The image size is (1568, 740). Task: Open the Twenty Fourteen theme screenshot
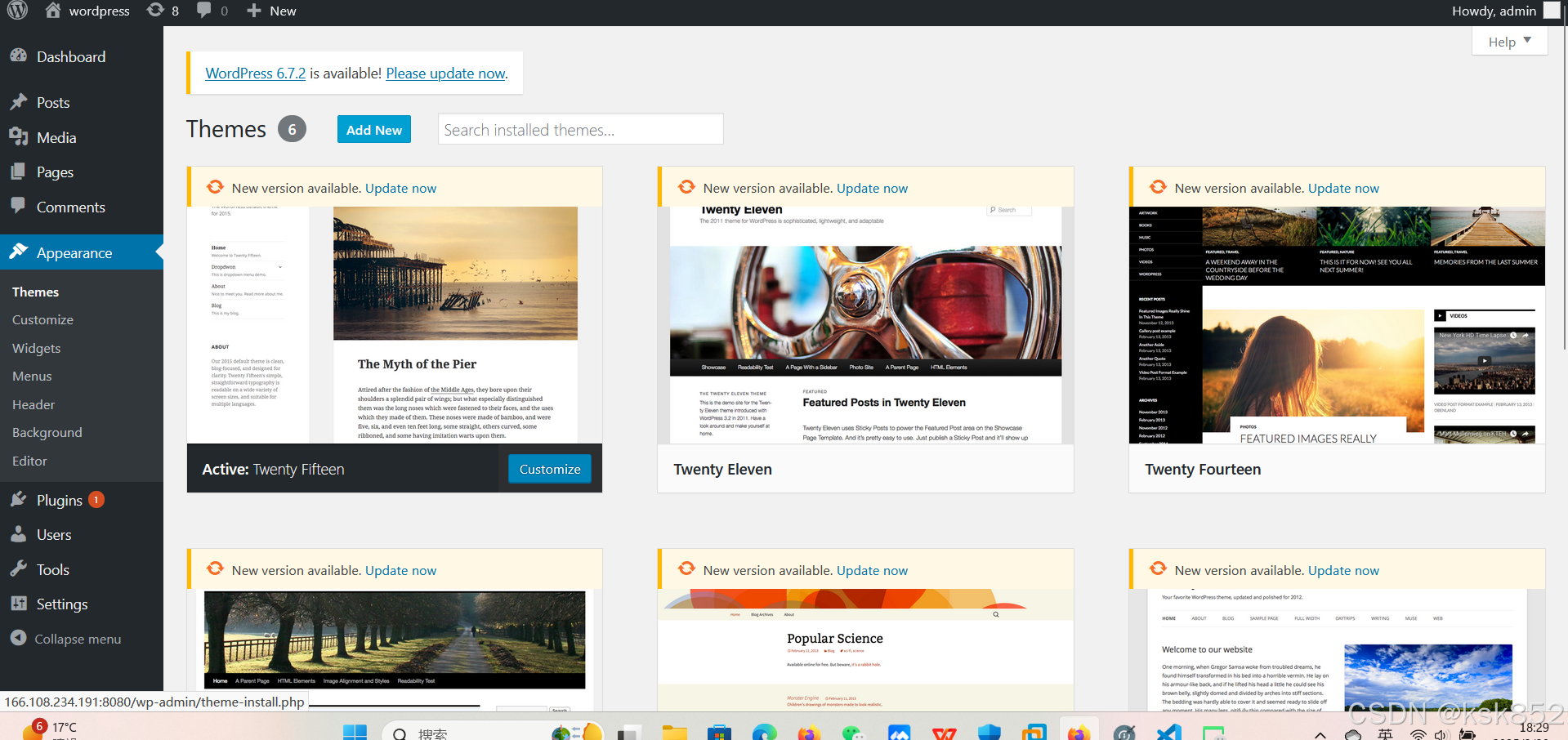coord(1337,325)
